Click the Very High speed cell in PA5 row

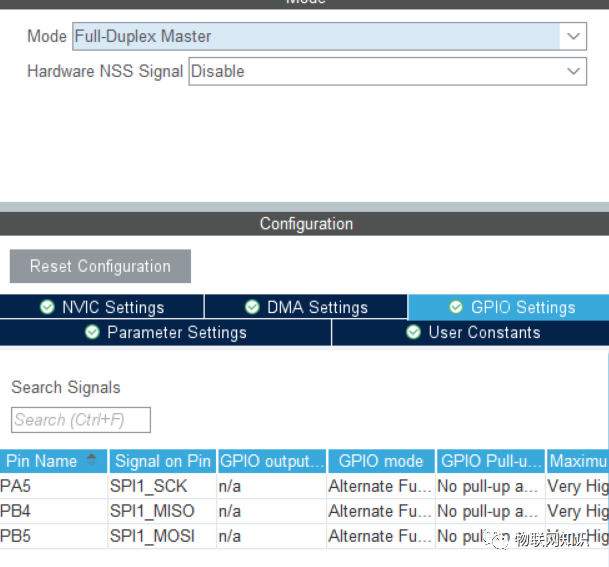click(578, 486)
